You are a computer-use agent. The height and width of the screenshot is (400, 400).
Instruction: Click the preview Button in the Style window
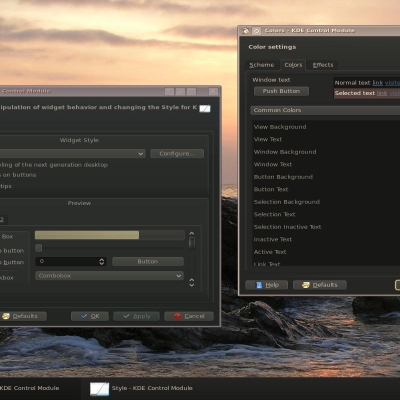tap(148, 262)
